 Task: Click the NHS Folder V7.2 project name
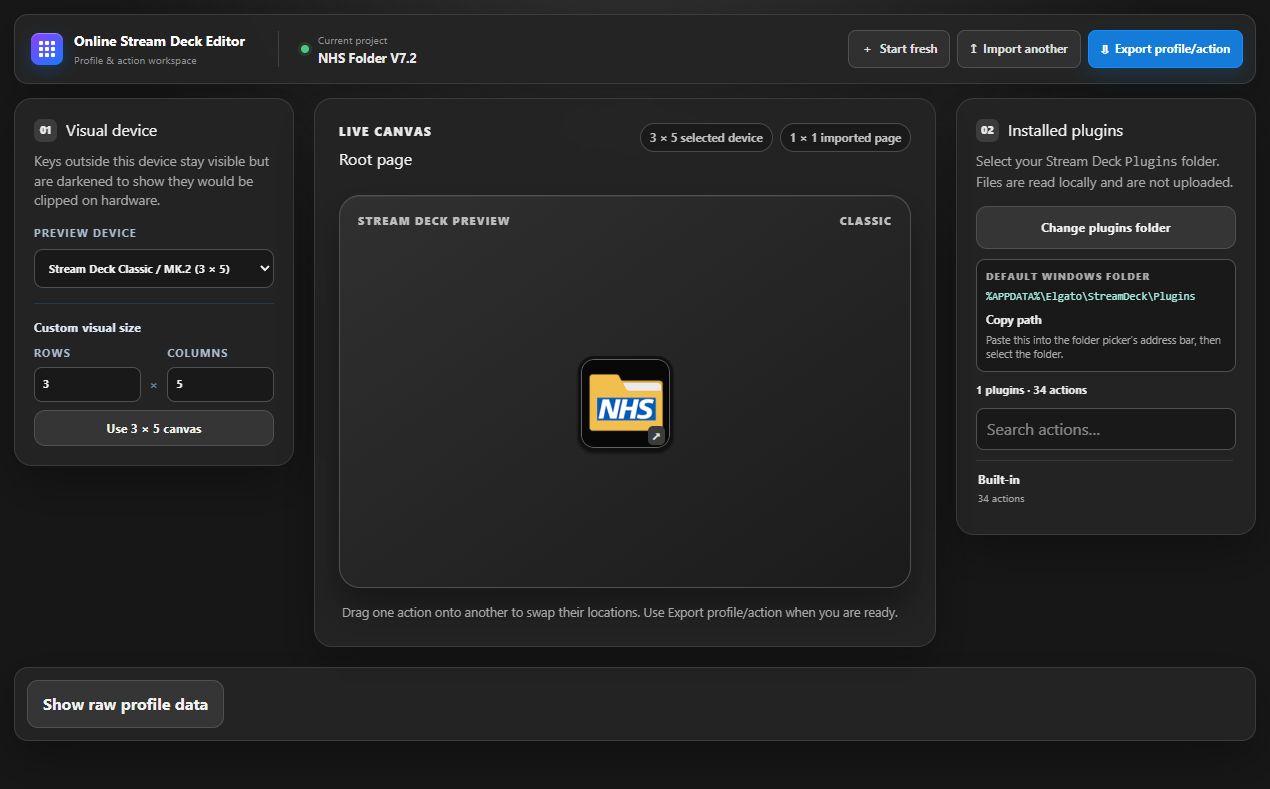(x=367, y=58)
